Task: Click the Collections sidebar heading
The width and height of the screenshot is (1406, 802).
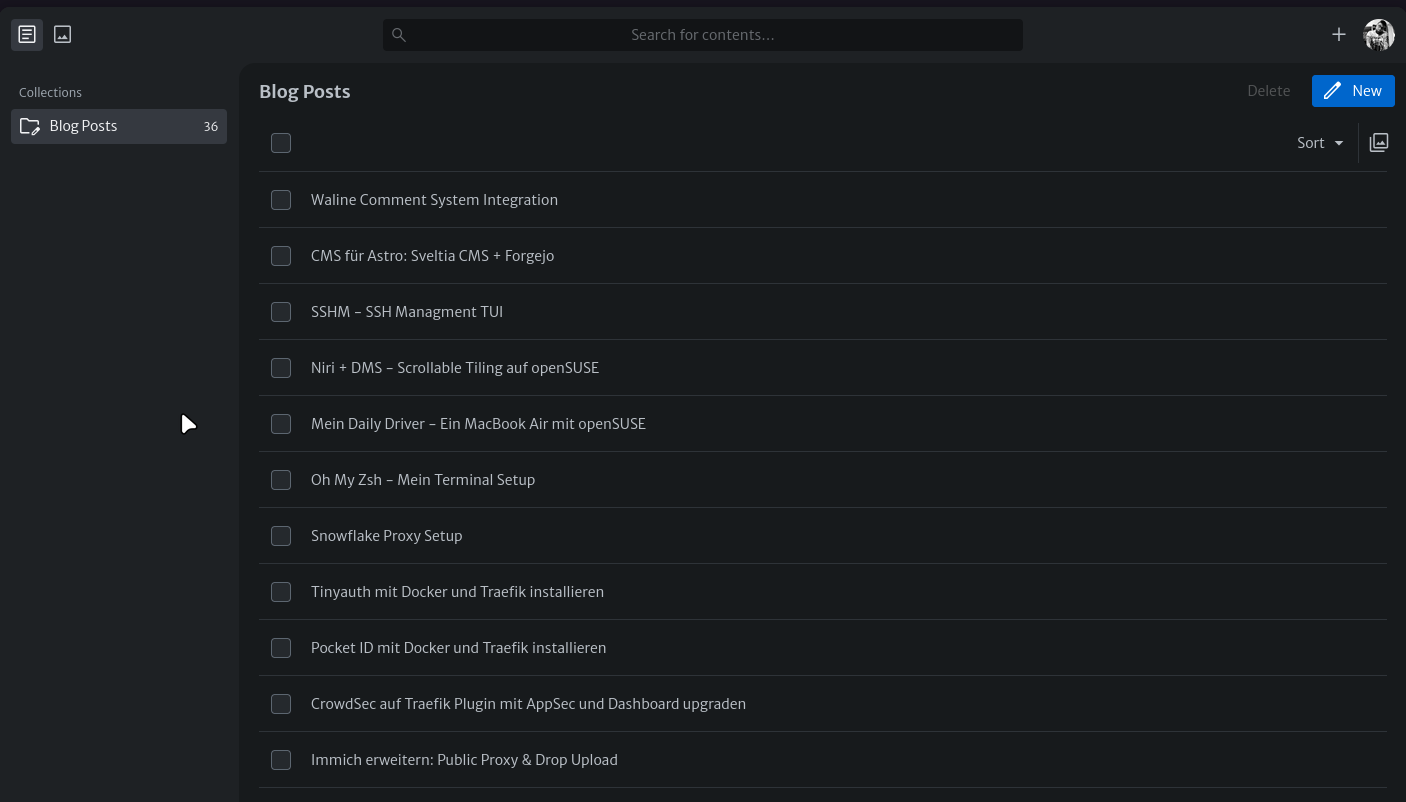Action: [50, 92]
